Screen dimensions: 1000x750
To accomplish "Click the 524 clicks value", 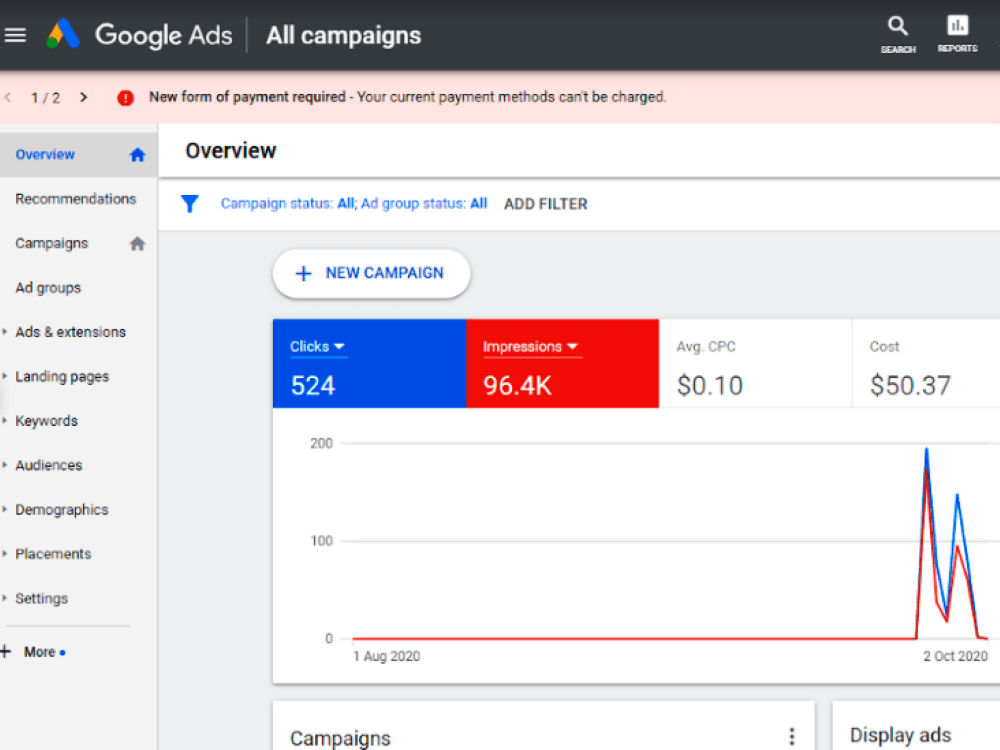I will coord(312,386).
